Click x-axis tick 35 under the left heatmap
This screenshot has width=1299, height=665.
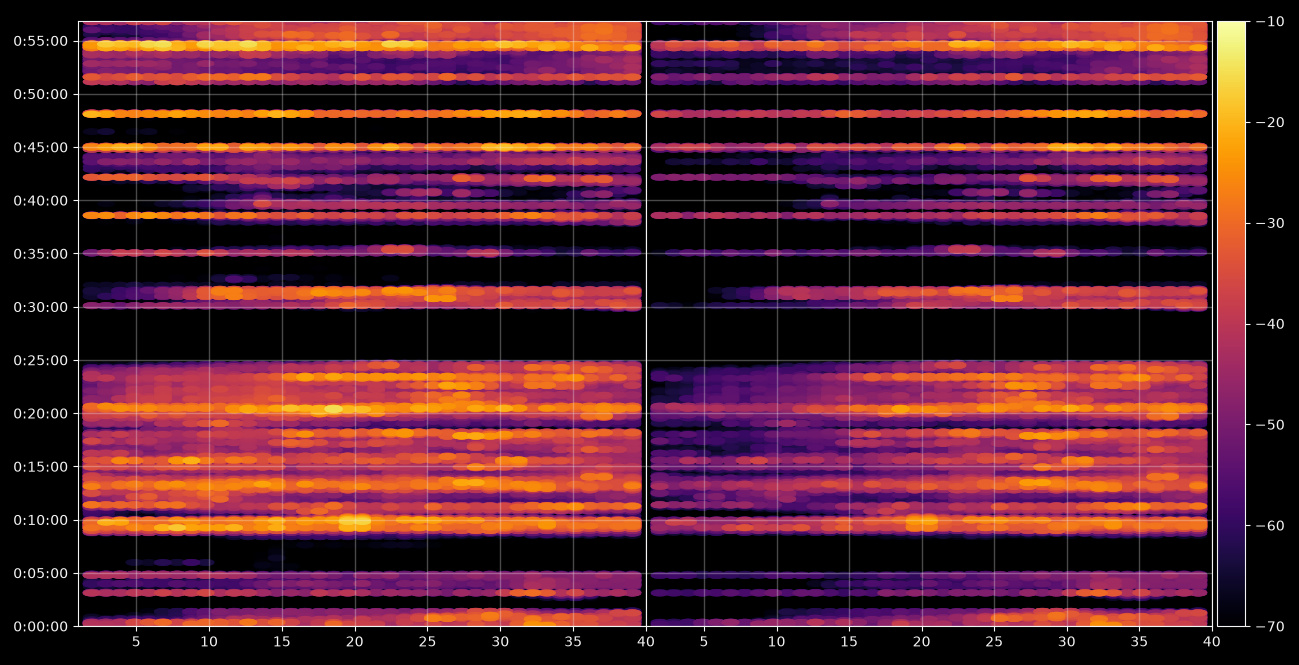coord(573,641)
